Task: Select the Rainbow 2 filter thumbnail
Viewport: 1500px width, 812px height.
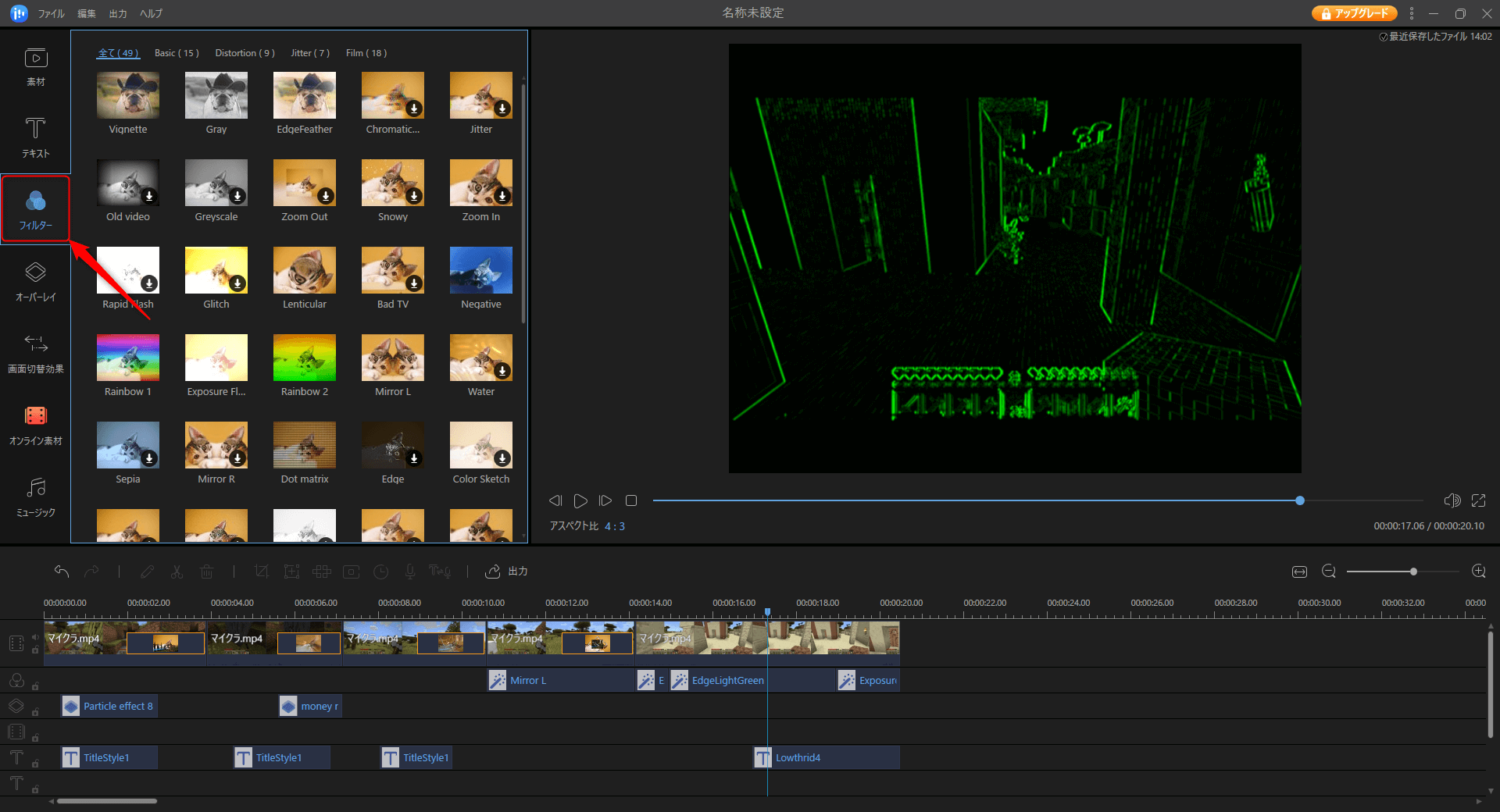Action: pyautogui.click(x=305, y=358)
